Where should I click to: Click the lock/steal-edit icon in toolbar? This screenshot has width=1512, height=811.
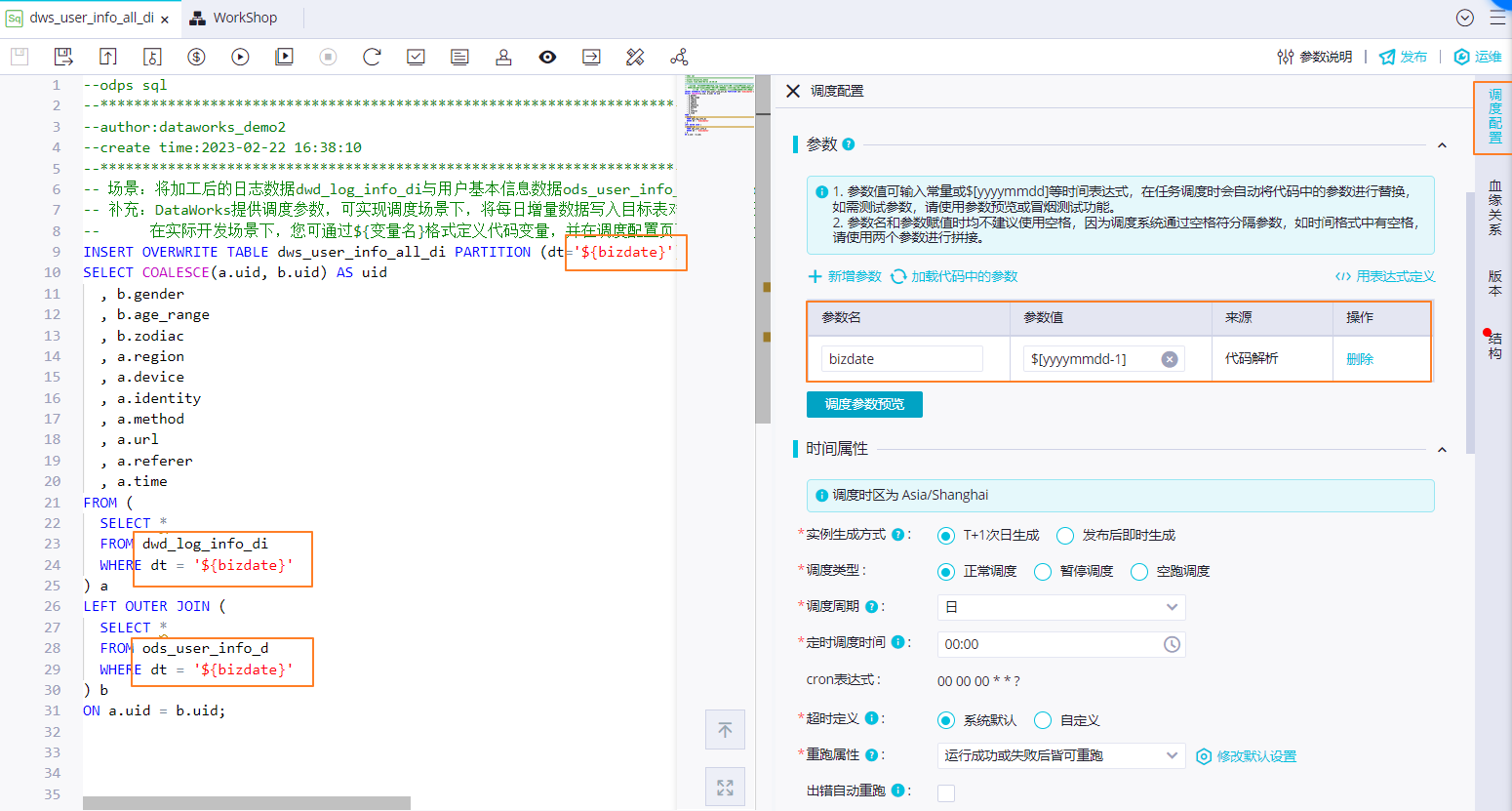coord(152,57)
